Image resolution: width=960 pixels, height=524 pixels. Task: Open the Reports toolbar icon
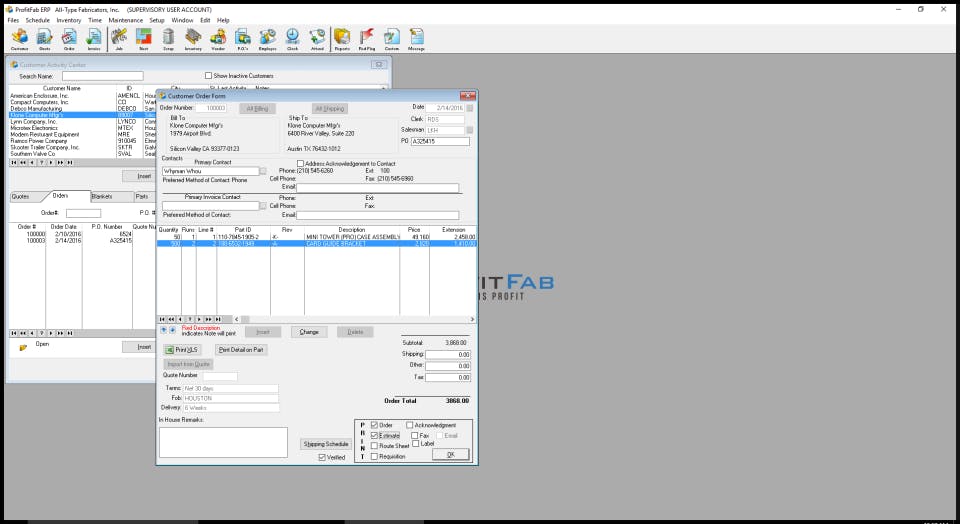[342, 39]
